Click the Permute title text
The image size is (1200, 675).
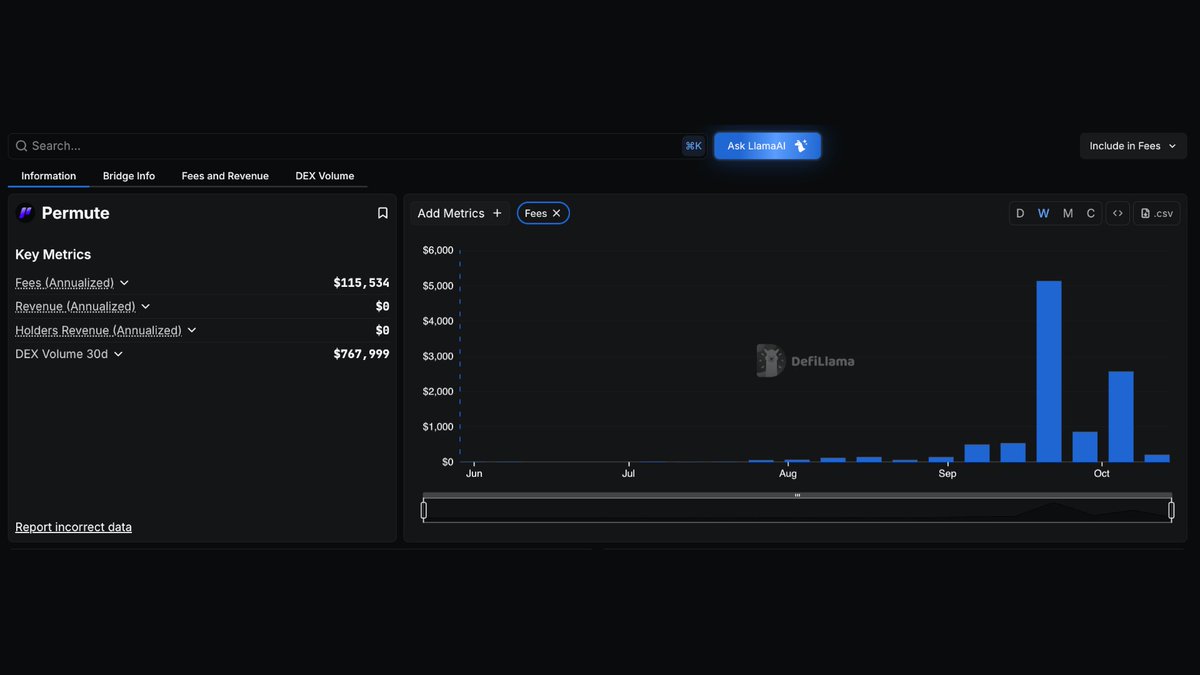(x=76, y=213)
